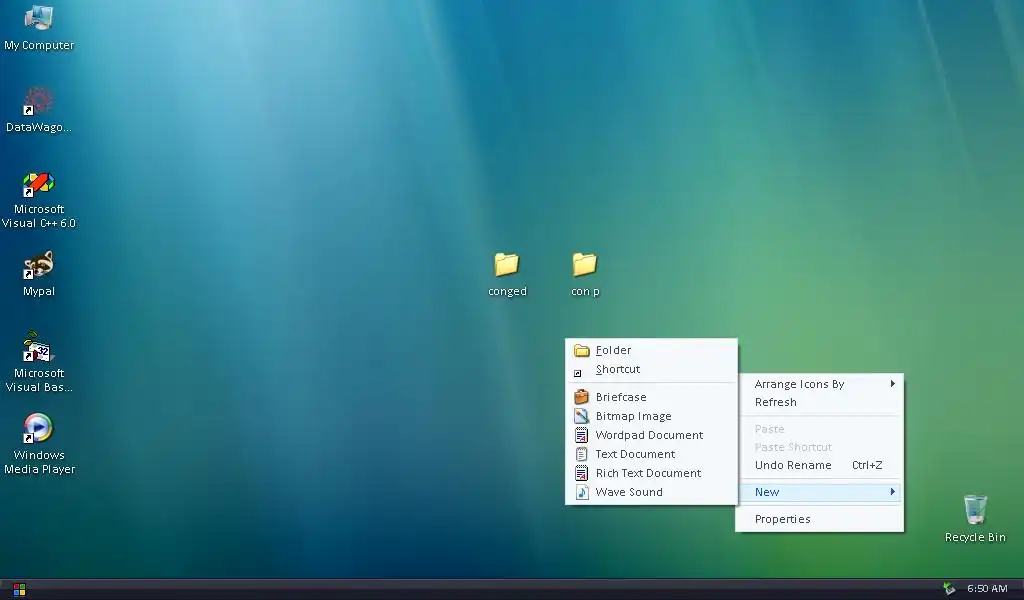1024x600 pixels.
Task: Create a new Folder from submenu
Action: click(651, 351)
